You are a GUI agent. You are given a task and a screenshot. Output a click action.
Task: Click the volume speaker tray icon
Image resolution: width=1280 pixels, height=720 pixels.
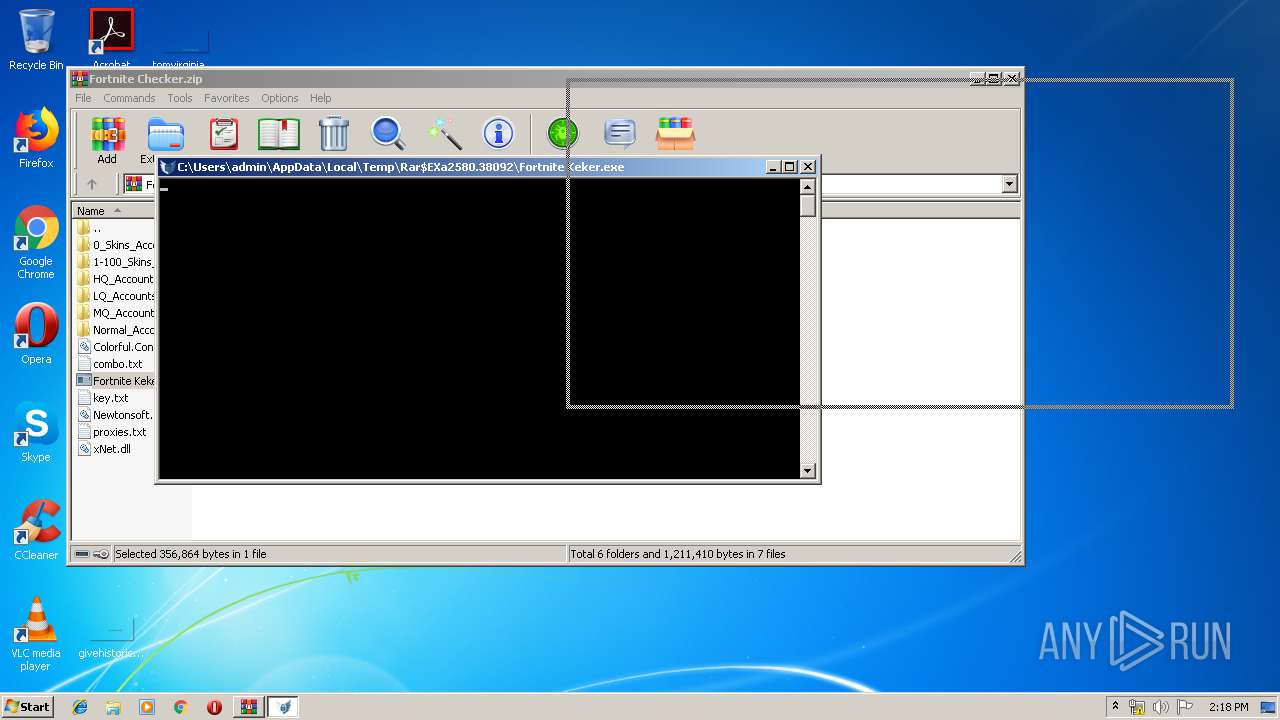point(1161,707)
